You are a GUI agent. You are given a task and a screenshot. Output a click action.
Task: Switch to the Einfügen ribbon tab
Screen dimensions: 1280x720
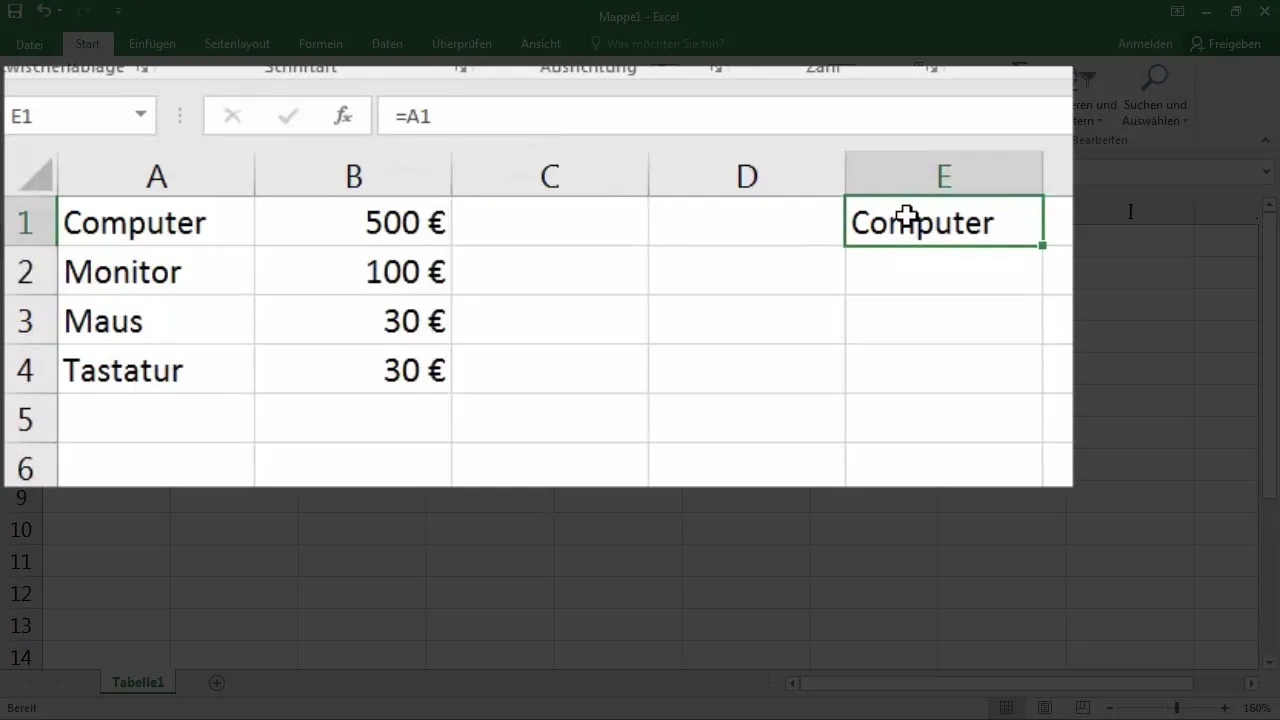coord(152,44)
